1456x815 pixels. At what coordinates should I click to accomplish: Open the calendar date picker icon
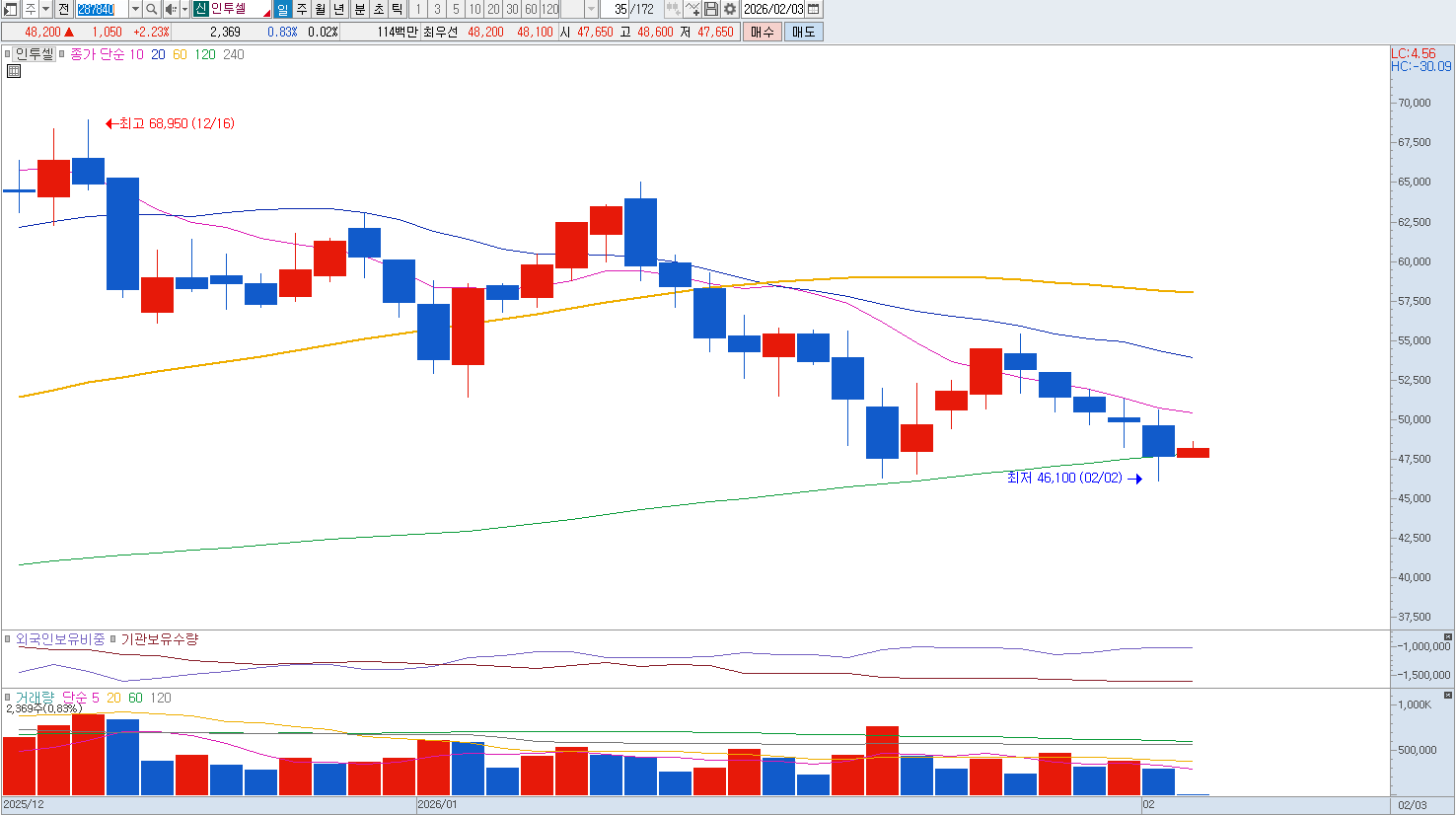coord(814,9)
